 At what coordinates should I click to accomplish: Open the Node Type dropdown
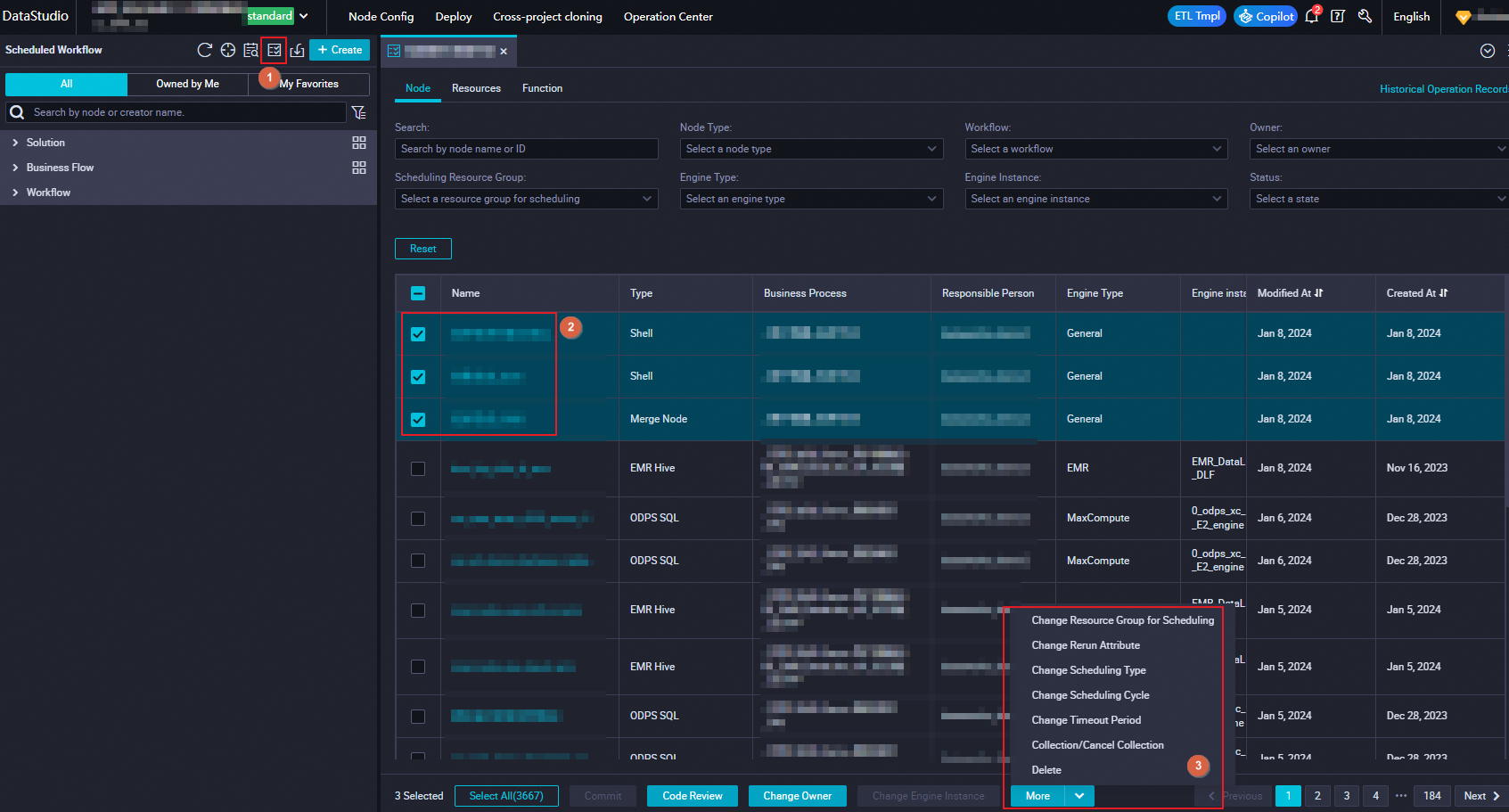[810, 149]
